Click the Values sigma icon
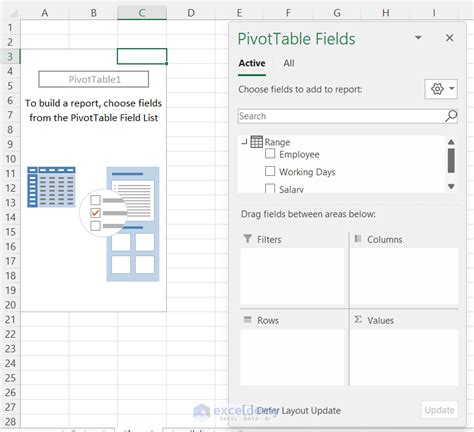Screen dimensions: 474x432 (358, 320)
